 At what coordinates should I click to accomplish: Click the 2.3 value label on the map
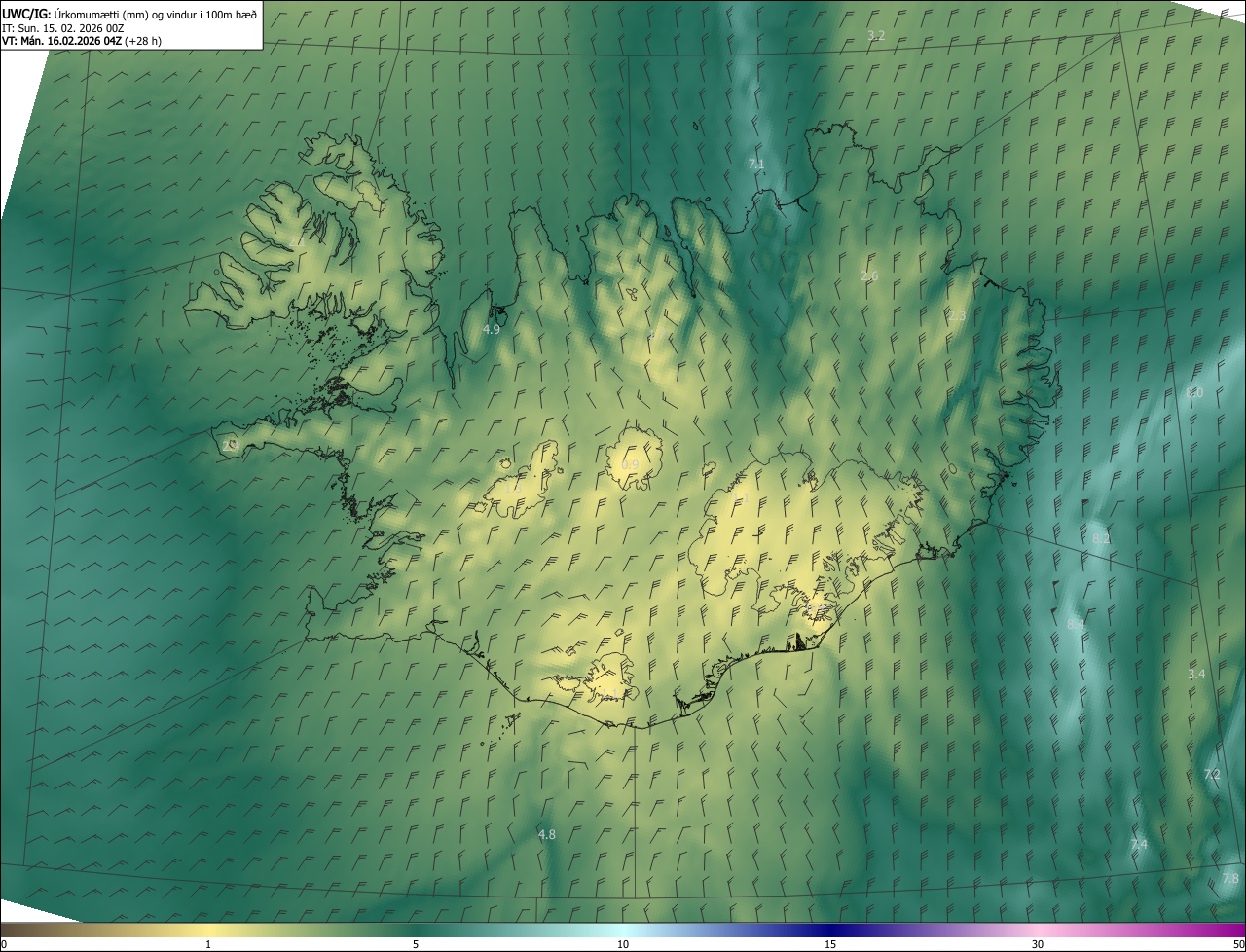click(x=957, y=315)
